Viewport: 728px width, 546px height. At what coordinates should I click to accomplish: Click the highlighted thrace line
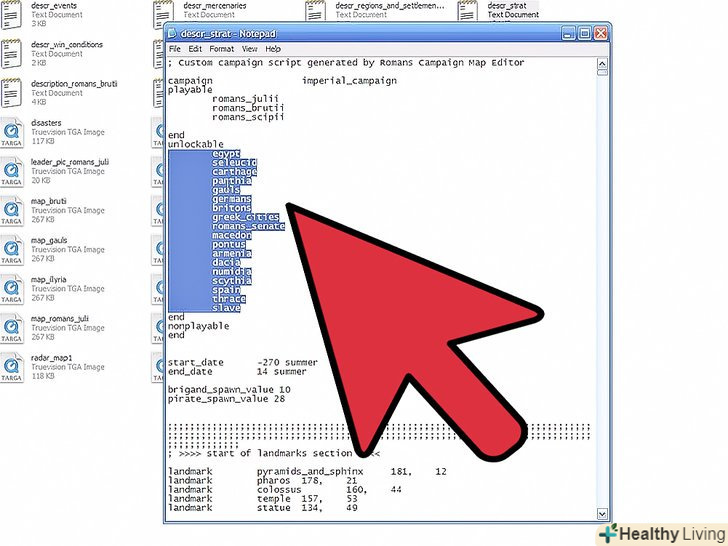coord(228,299)
